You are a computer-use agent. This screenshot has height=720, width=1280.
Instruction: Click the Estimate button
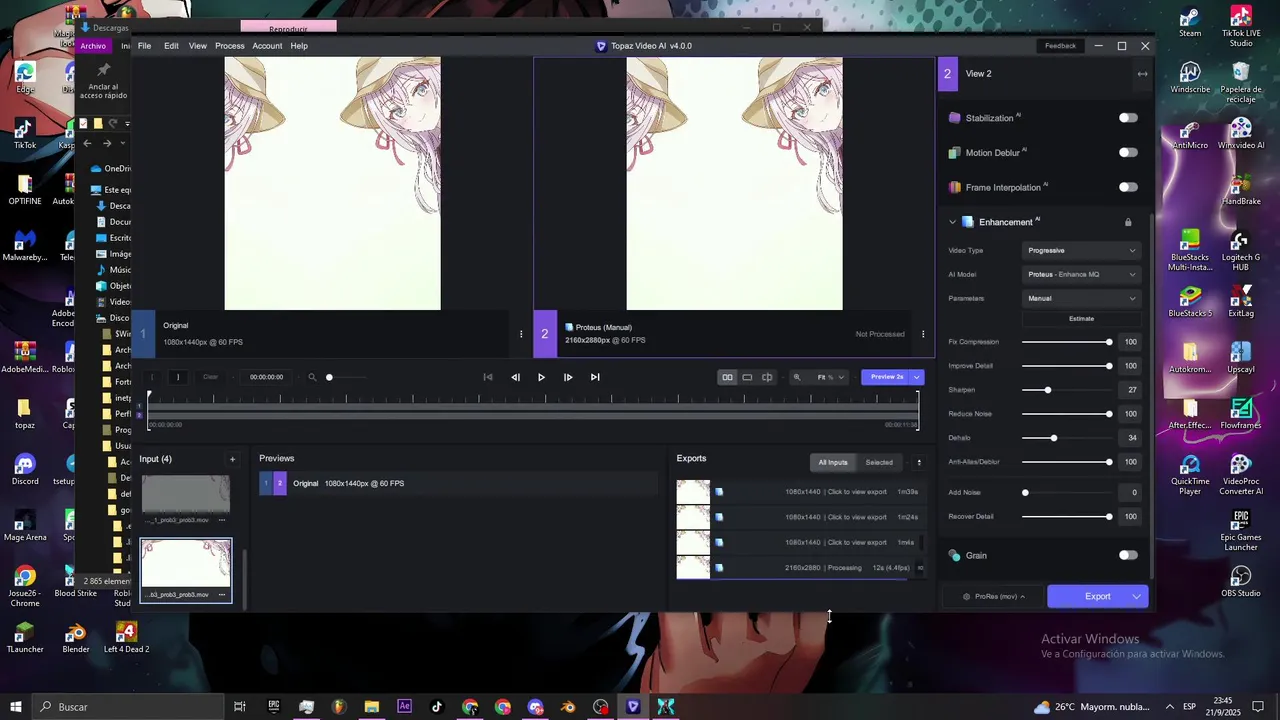tap(1082, 319)
